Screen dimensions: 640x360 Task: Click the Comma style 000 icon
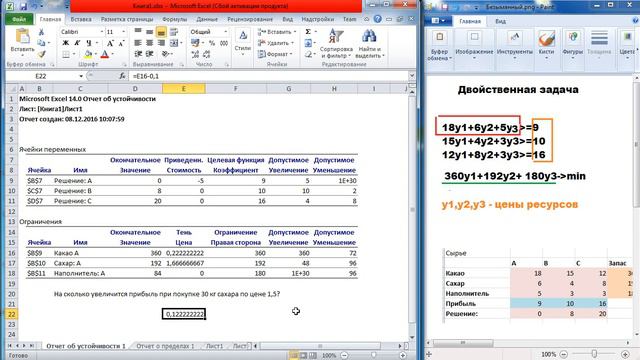(224, 43)
